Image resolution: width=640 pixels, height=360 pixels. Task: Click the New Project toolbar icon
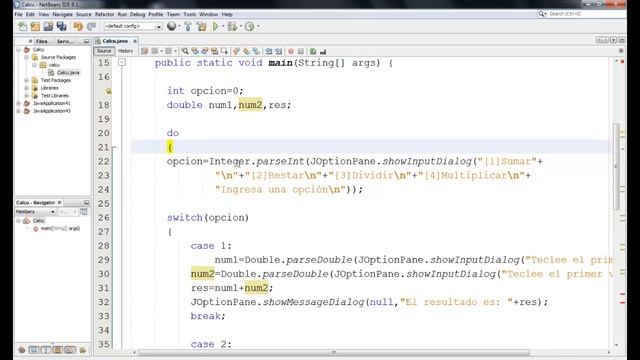35,27
